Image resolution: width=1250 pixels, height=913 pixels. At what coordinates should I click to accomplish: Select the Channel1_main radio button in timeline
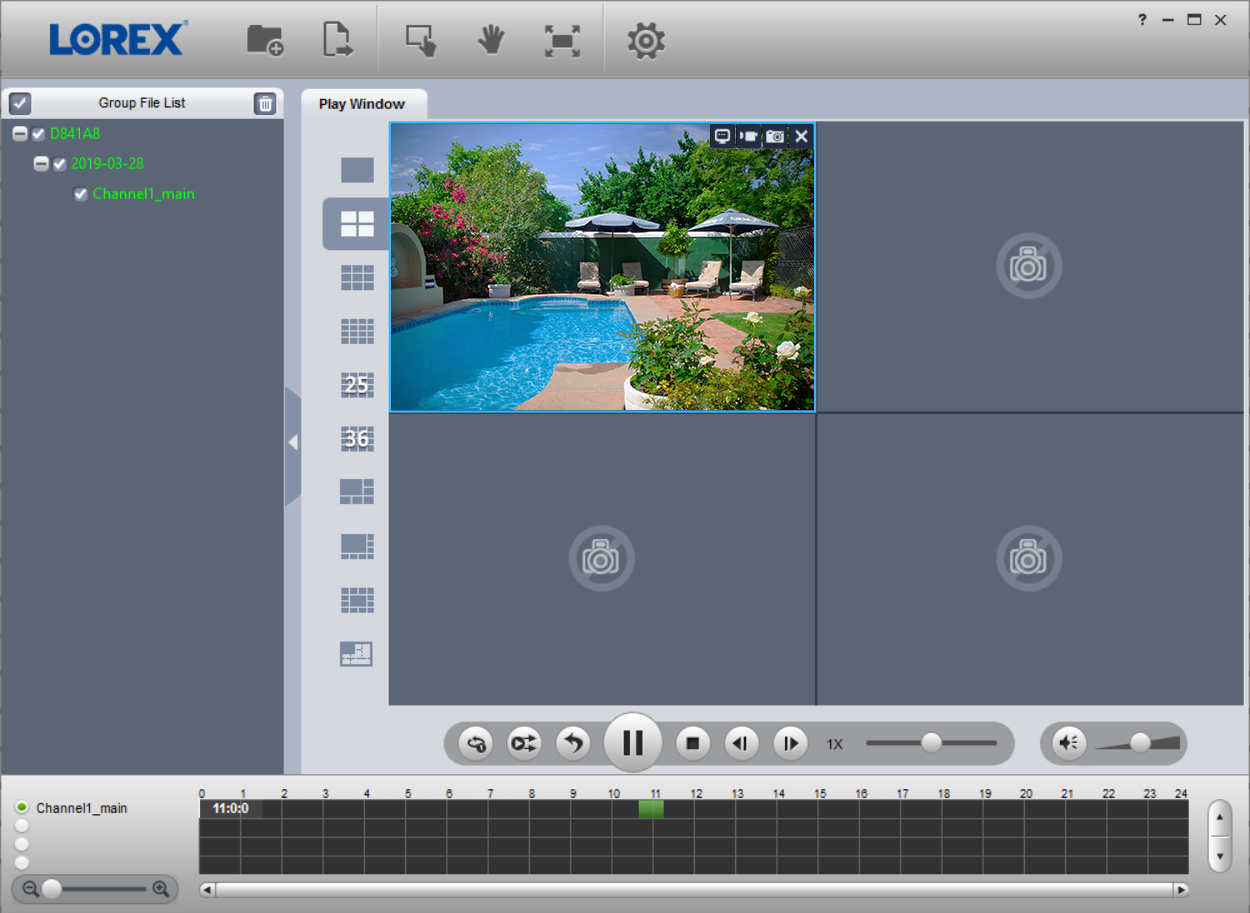[22, 807]
